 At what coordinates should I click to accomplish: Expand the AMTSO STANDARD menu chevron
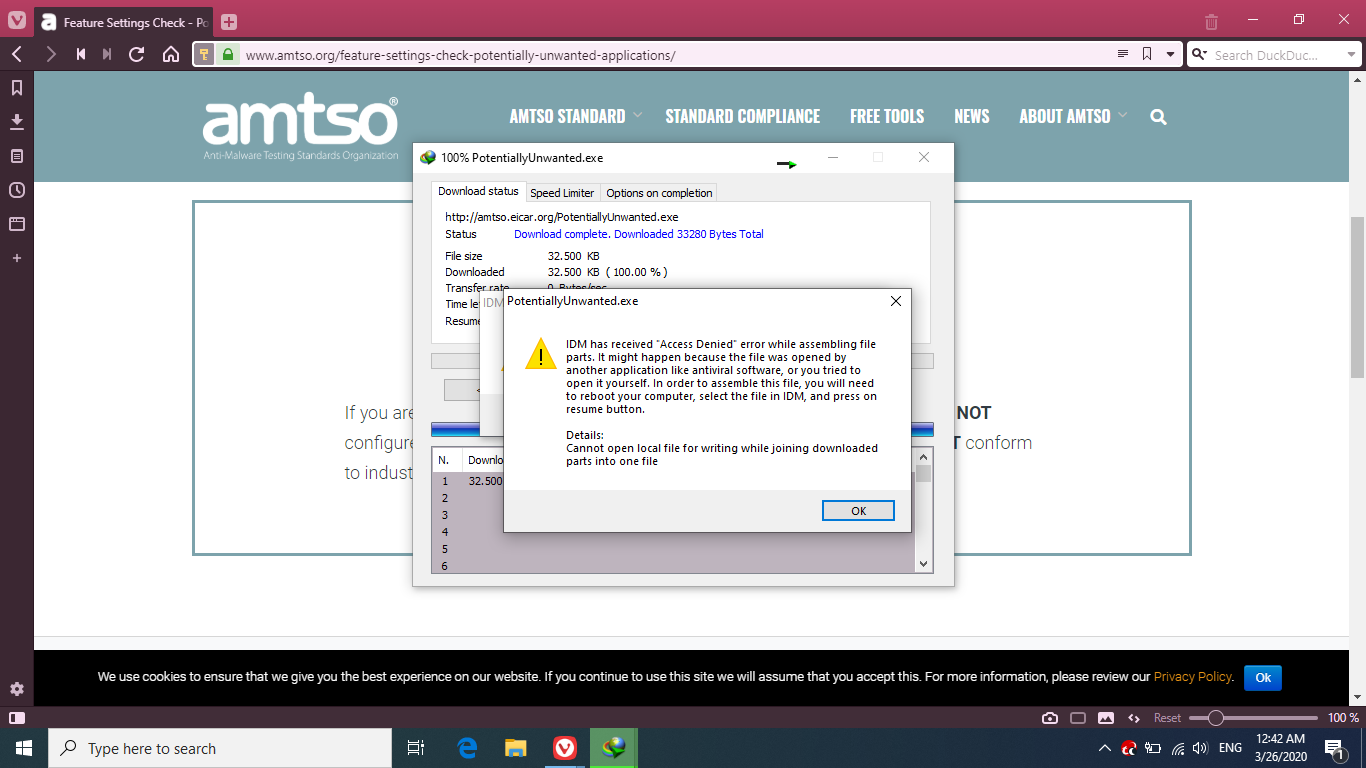pos(637,116)
